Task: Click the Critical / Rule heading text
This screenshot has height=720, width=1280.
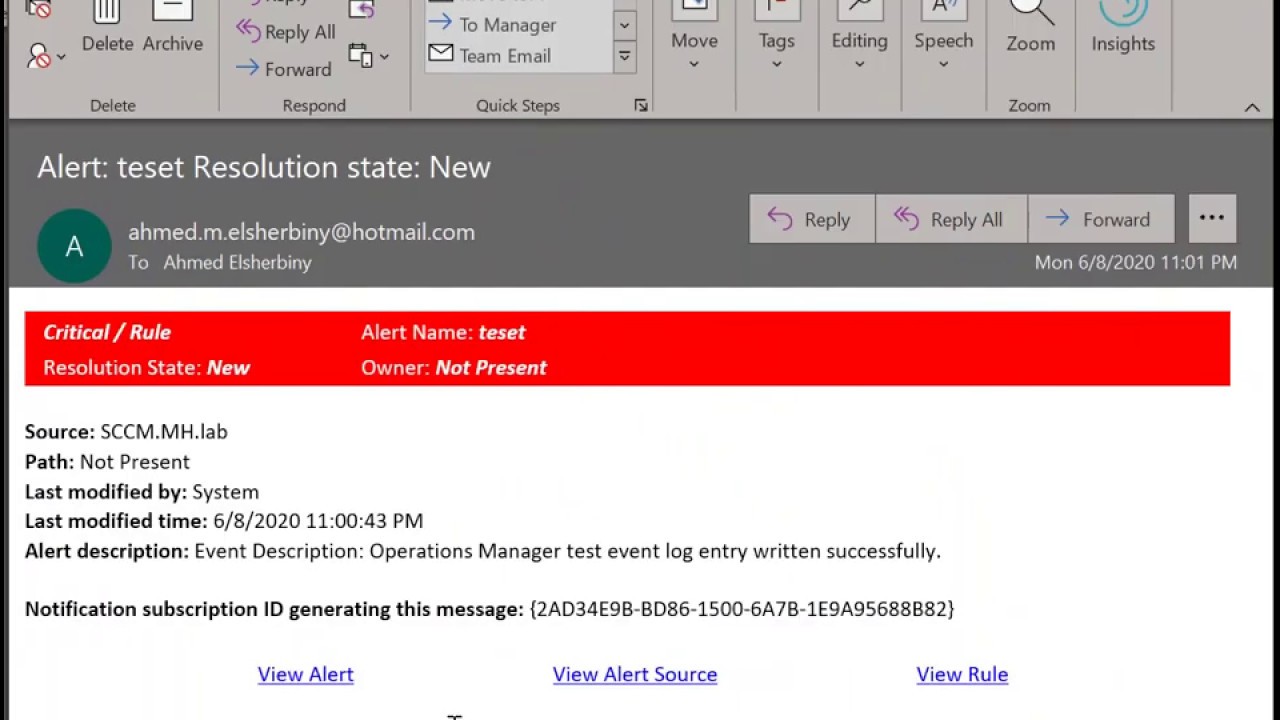Action: click(107, 332)
